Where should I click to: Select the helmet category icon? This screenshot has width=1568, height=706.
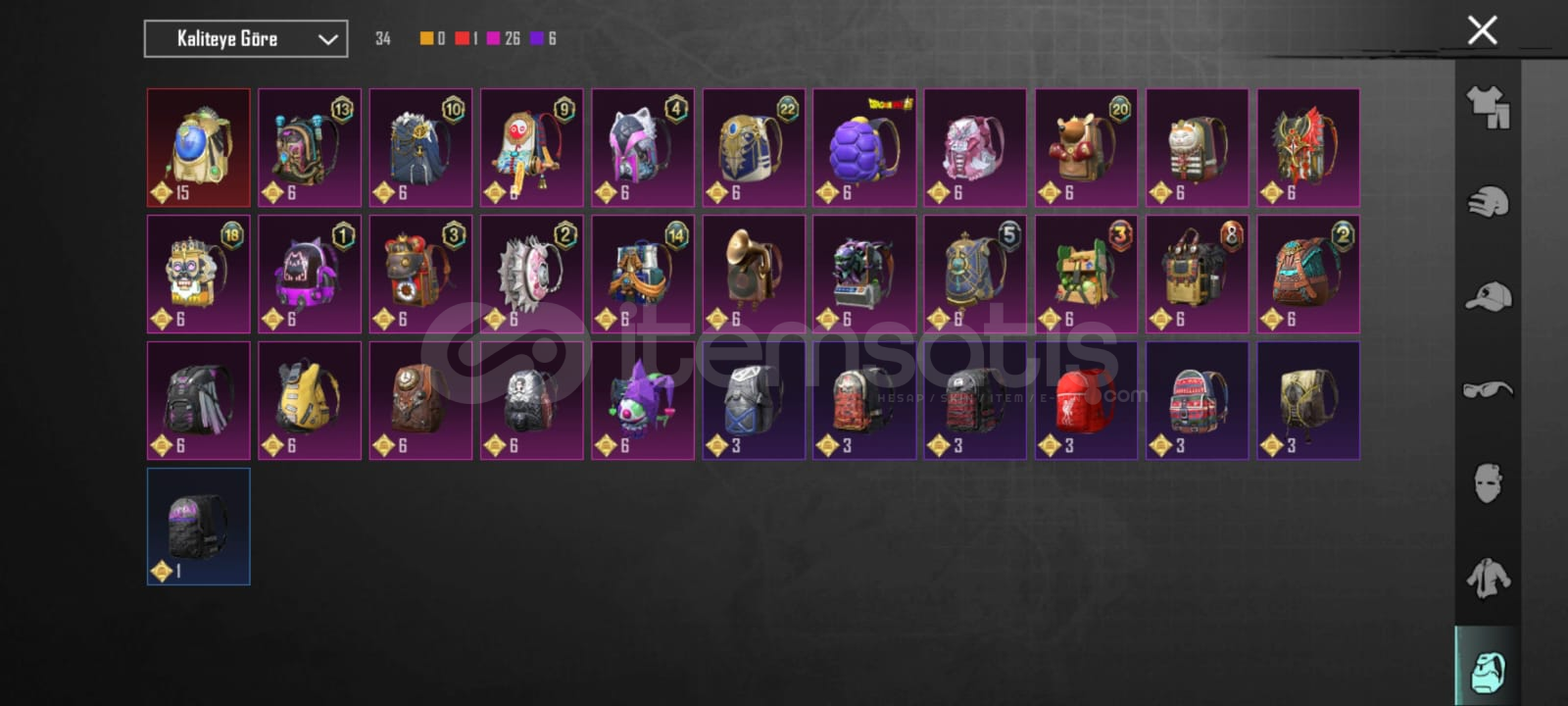(x=1488, y=202)
